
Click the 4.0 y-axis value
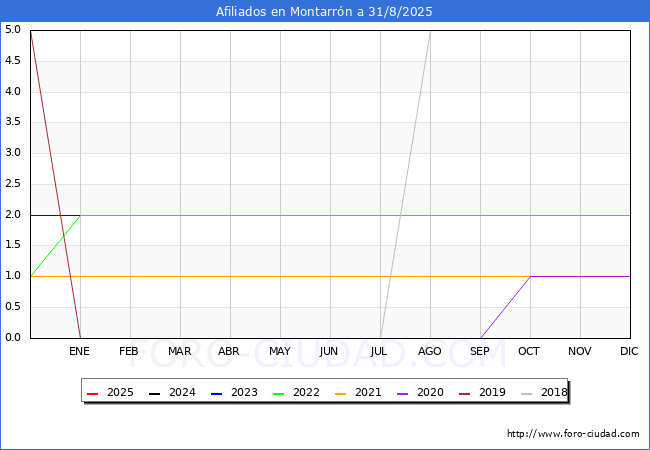coord(13,92)
